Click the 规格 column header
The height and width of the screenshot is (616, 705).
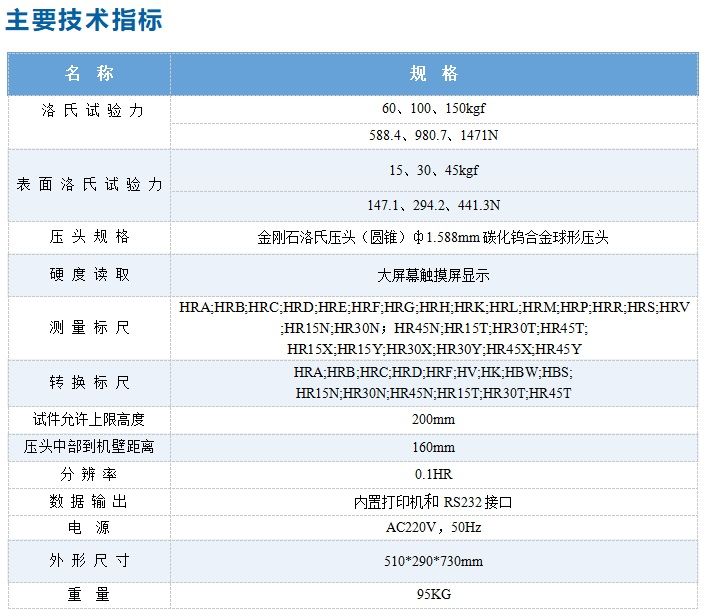(434, 73)
